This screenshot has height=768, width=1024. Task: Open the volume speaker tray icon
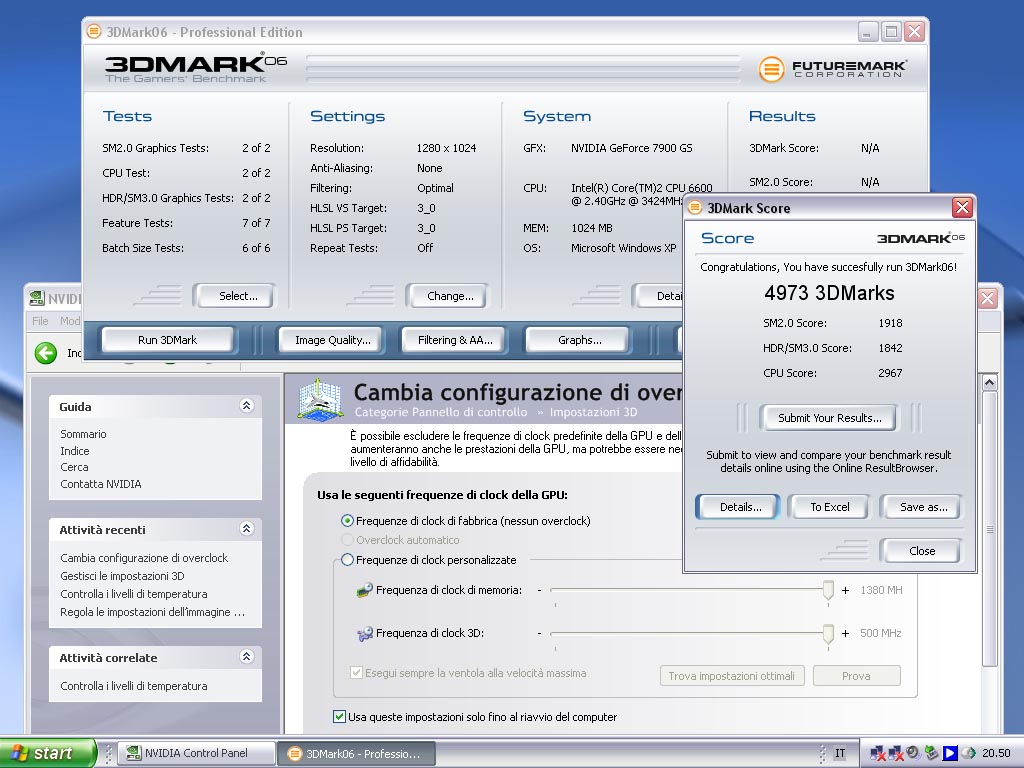pyautogui.click(x=912, y=753)
